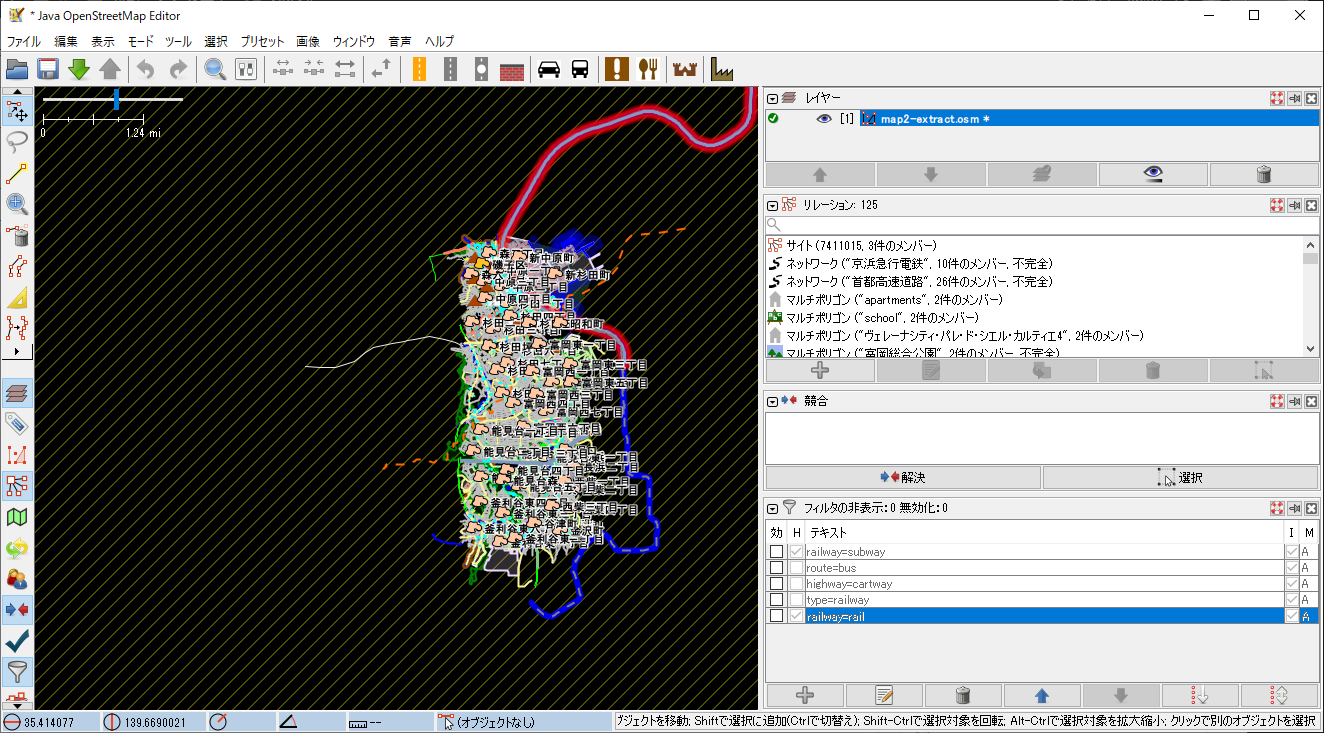Click the car preset icon

point(548,69)
